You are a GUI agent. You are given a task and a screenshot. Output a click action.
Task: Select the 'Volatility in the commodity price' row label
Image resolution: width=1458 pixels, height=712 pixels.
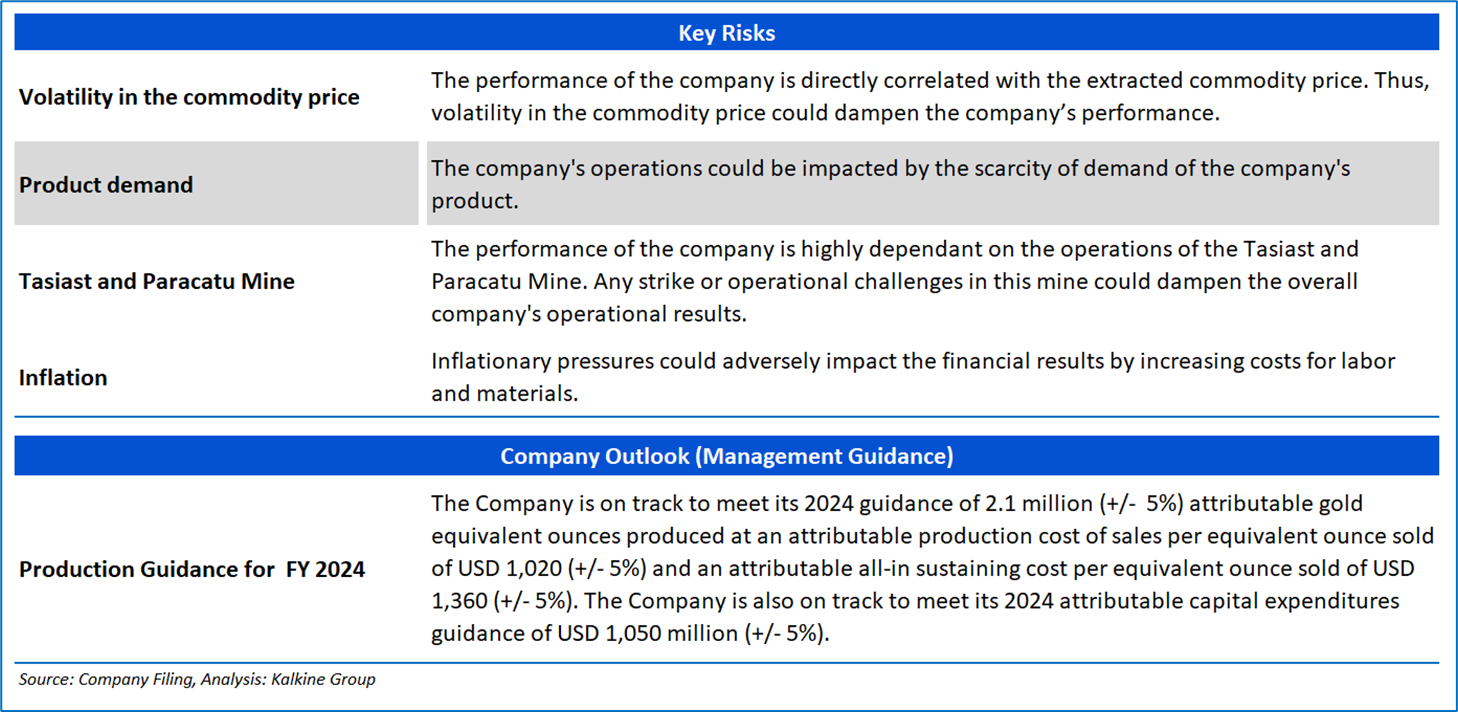(x=189, y=97)
